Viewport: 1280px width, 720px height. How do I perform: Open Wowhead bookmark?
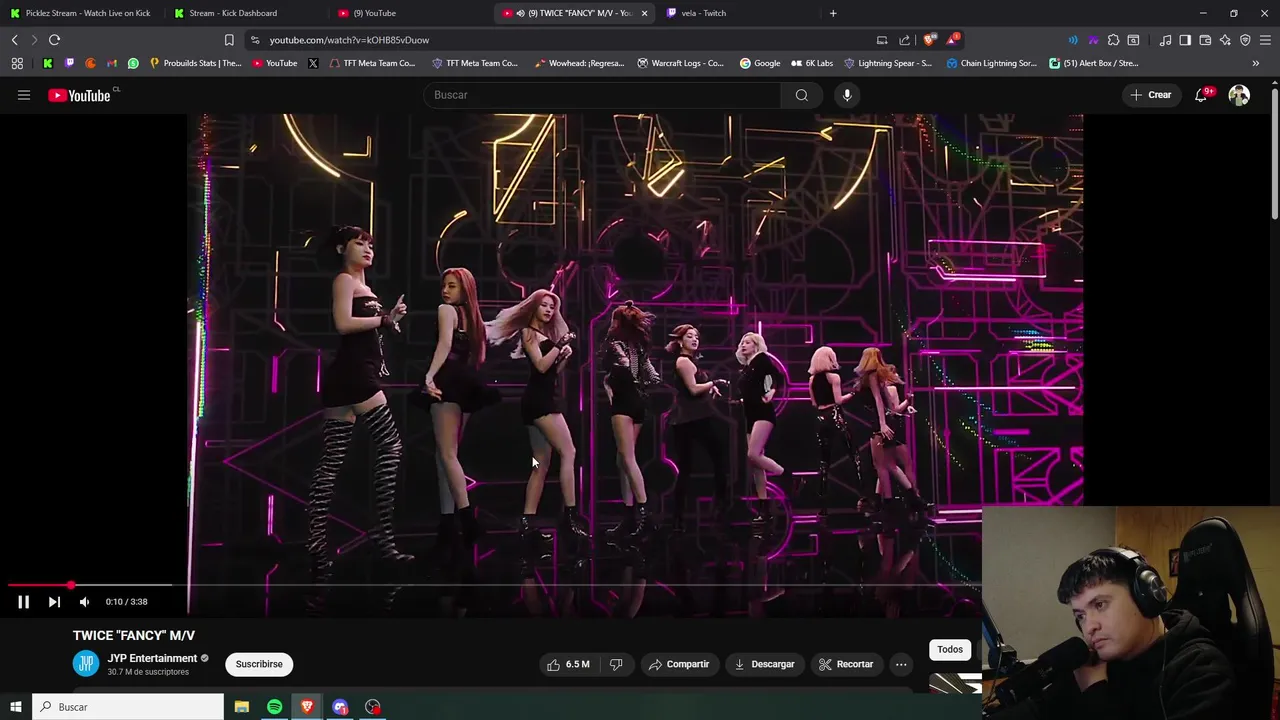579,63
